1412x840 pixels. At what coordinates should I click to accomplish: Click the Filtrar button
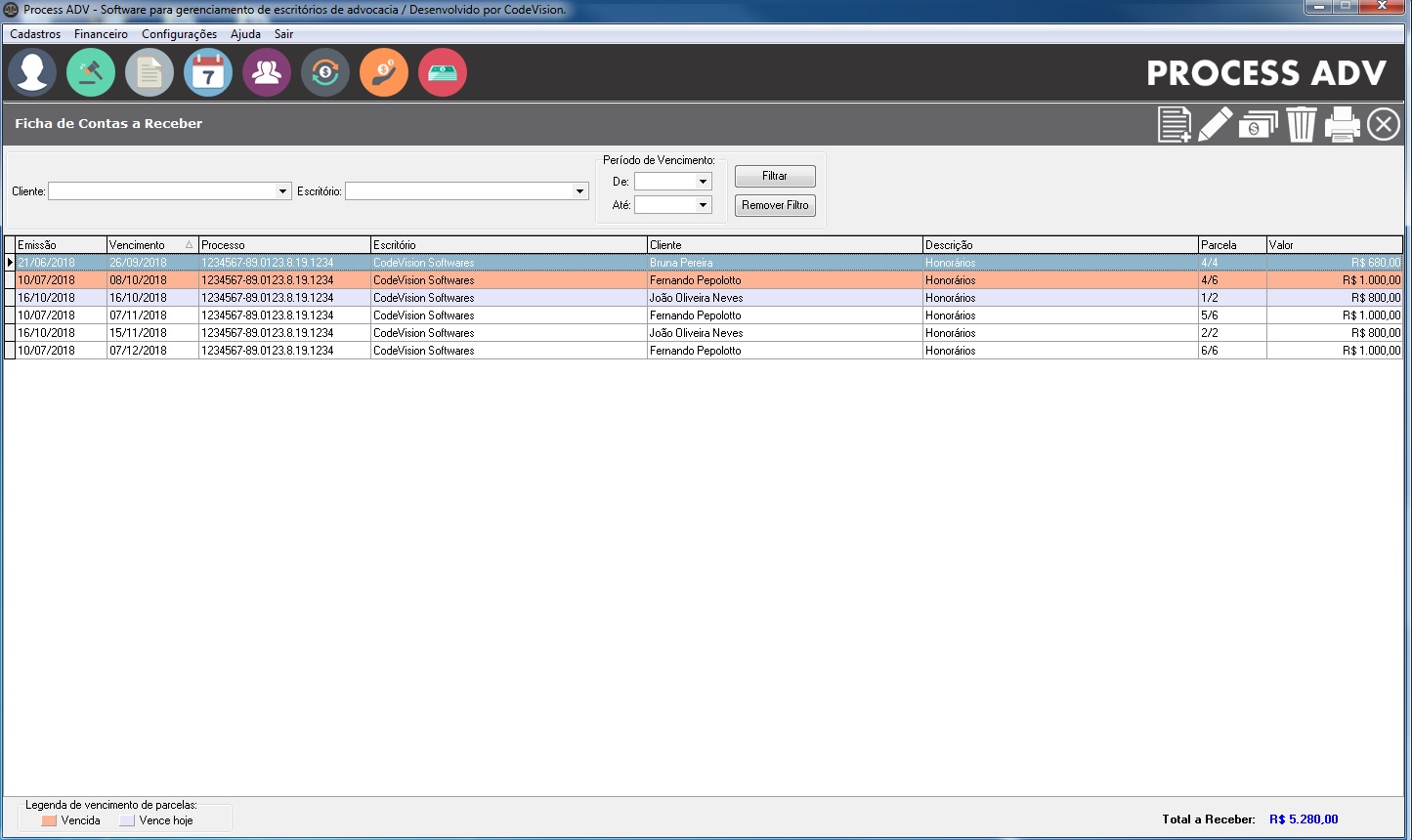point(775,176)
